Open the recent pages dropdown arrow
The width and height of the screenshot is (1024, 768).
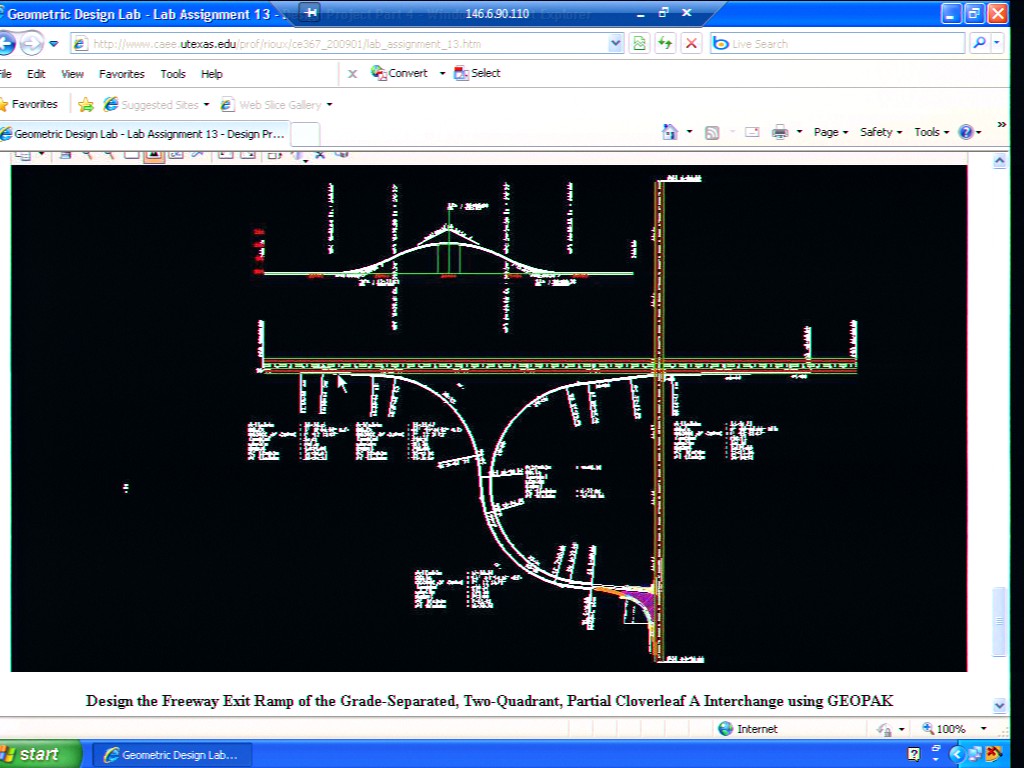pyautogui.click(x=54, y=44)
